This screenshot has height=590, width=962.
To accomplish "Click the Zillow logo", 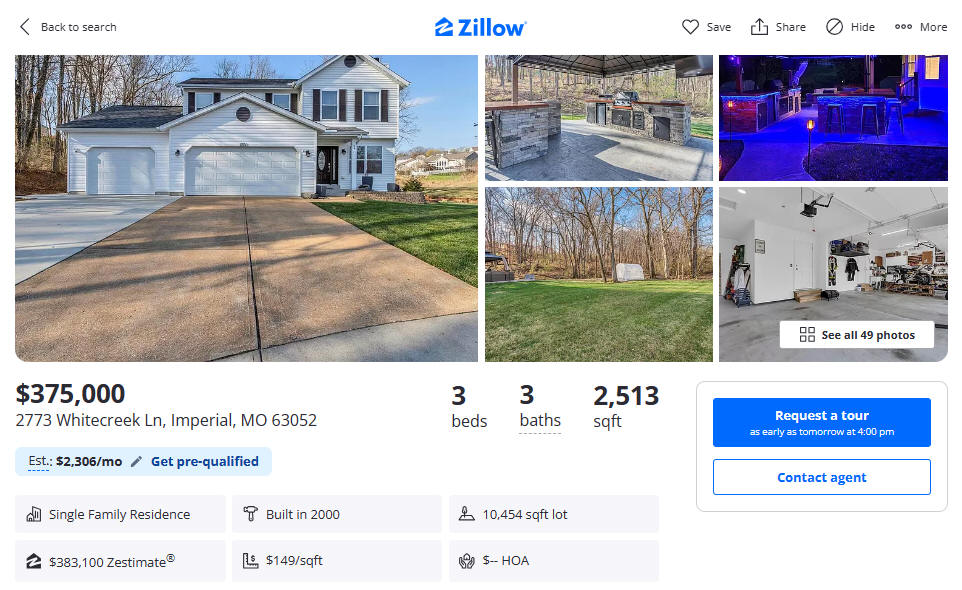I will [x=481, y=27].
